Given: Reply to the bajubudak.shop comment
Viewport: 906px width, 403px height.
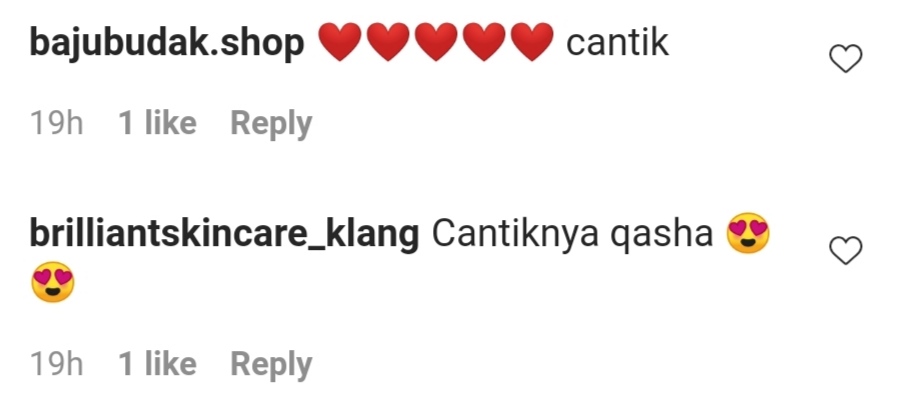Looking at the screenshot, I should [271, 124].
